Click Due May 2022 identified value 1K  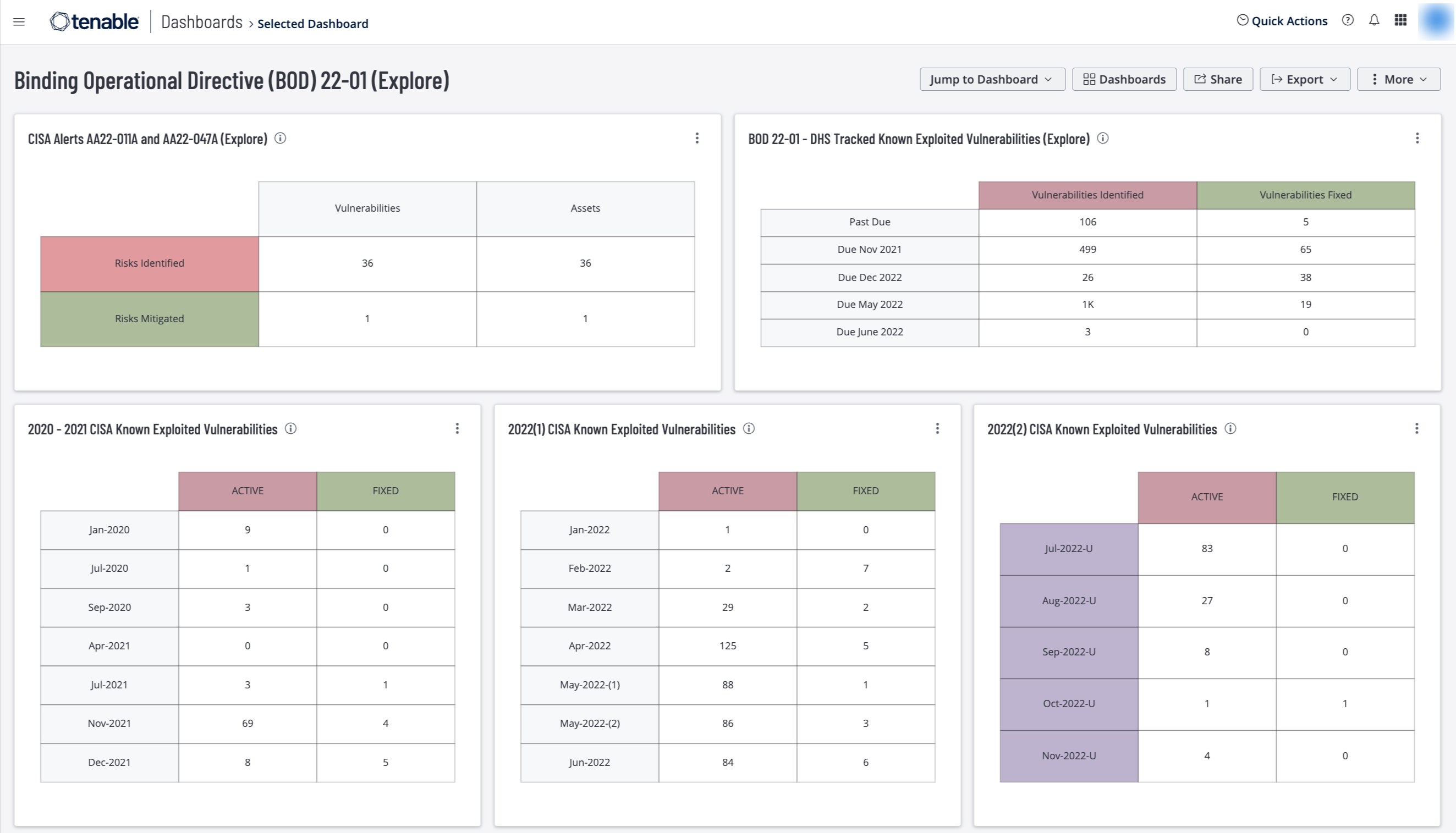(x=1087, y=305)
